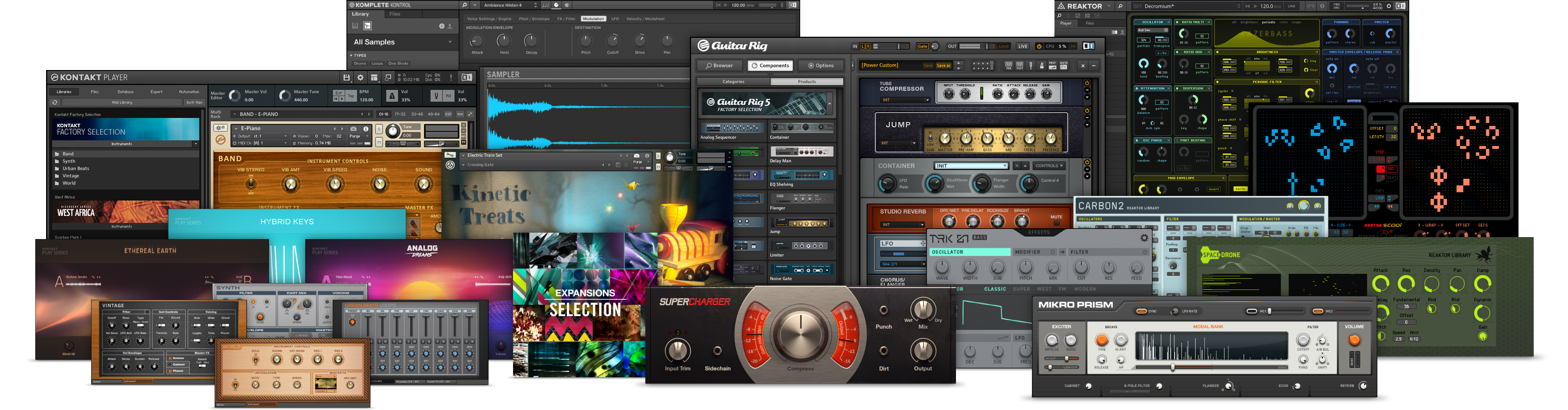Toggle the Solo S button on E-Piano
1568x410 pixels.
click(x=379, y=129)
